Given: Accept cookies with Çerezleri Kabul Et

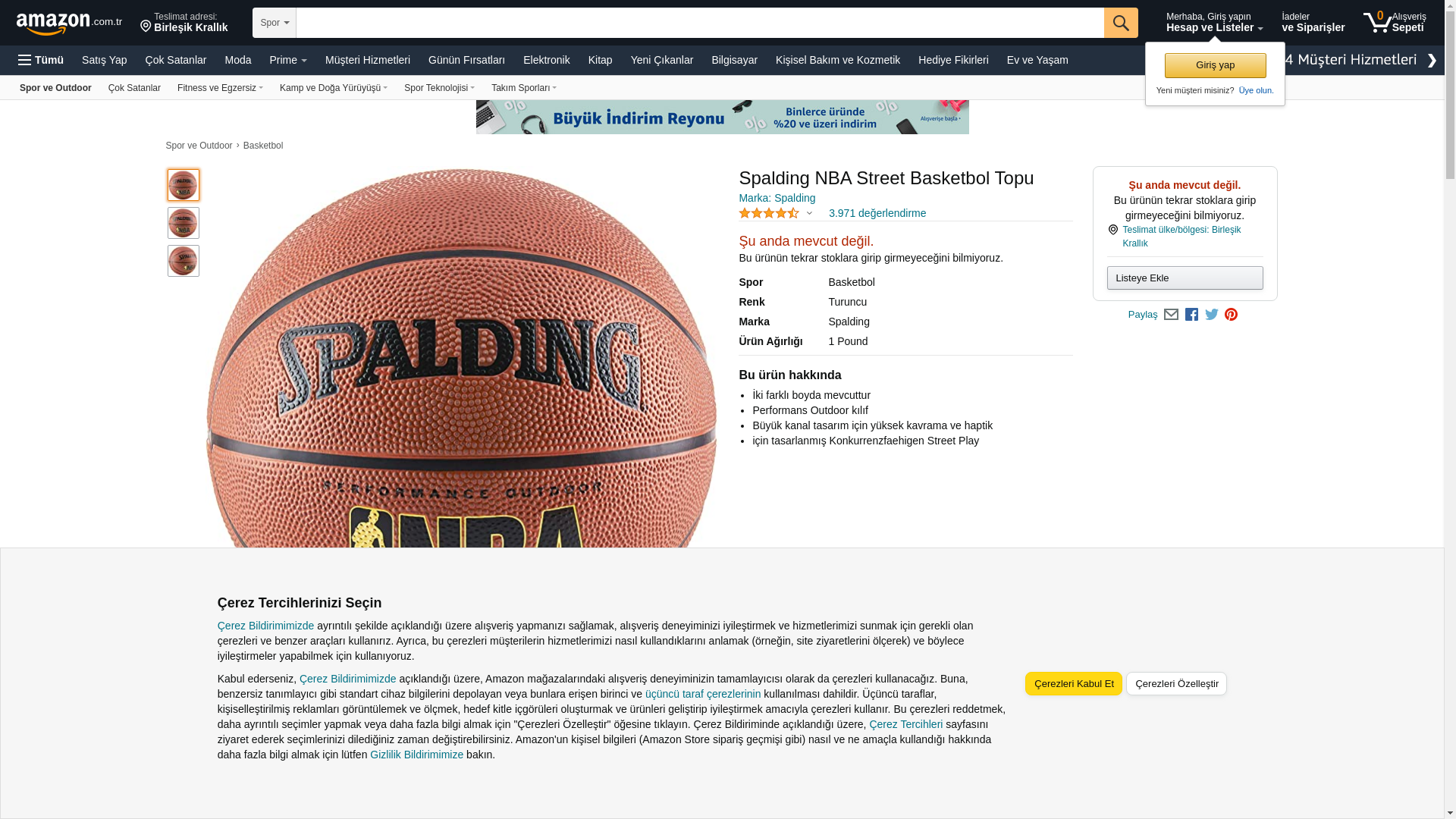Looking at the screenshot, I should [1074, 683].
